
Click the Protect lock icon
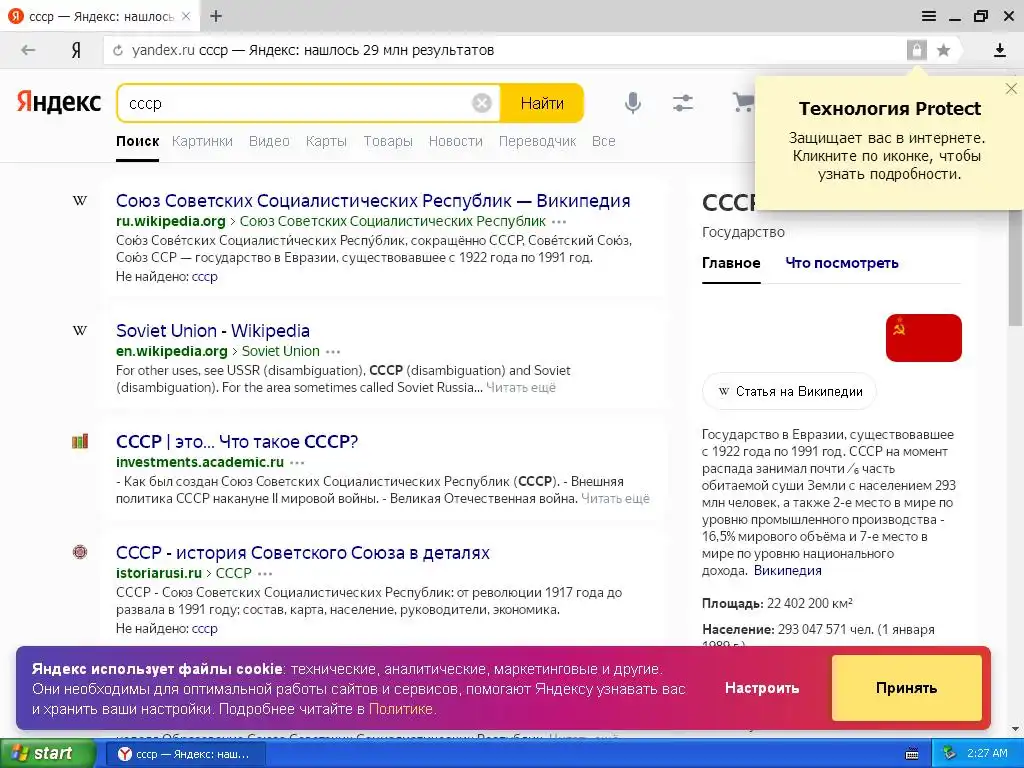916,50
